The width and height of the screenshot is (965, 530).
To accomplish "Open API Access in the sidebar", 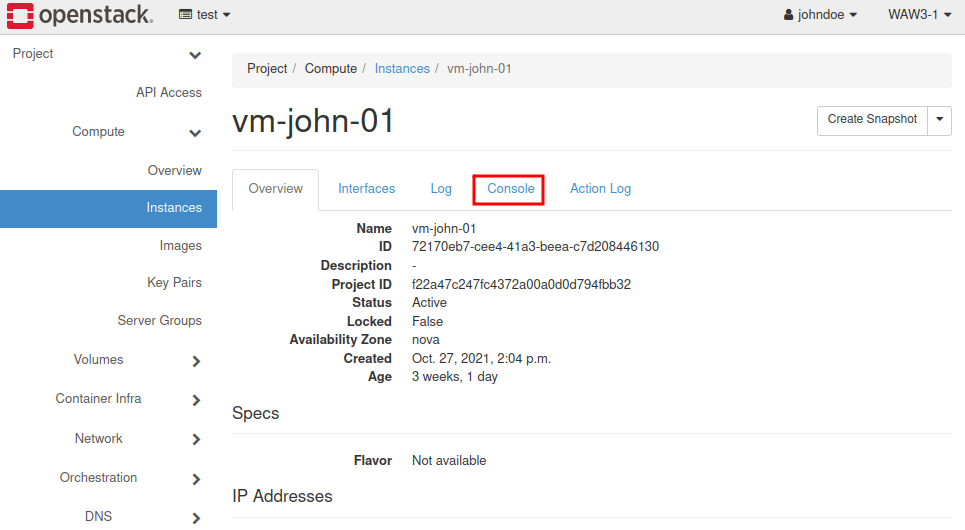I will tap(168, 92).
